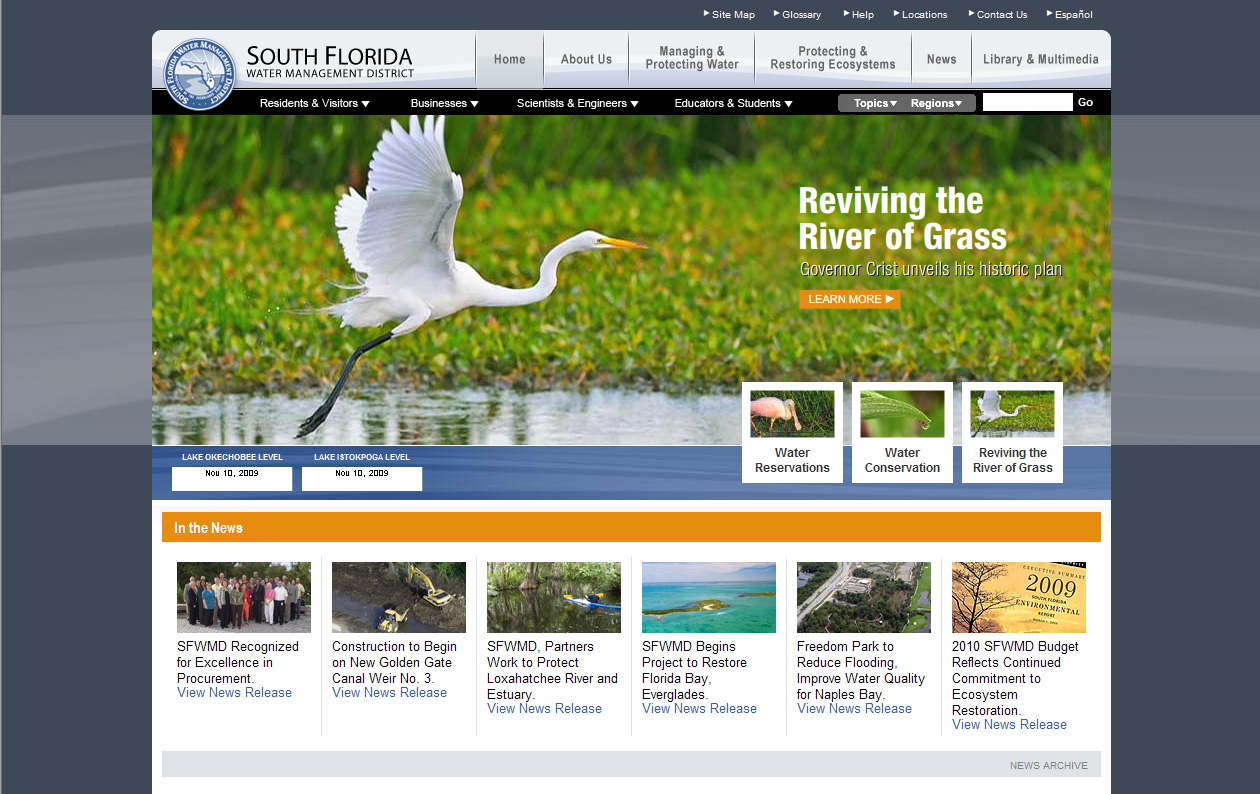The height and width of the screenshot is (794, 1260).
Task: Open the Library & Multimedia tab
Action: pos(1040,59)
